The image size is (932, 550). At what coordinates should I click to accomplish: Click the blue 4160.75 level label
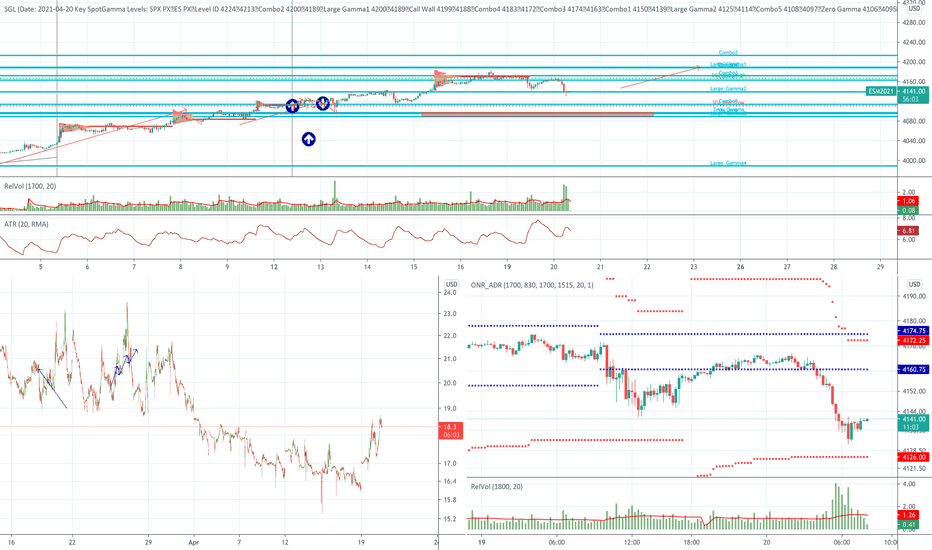(912, 369)
